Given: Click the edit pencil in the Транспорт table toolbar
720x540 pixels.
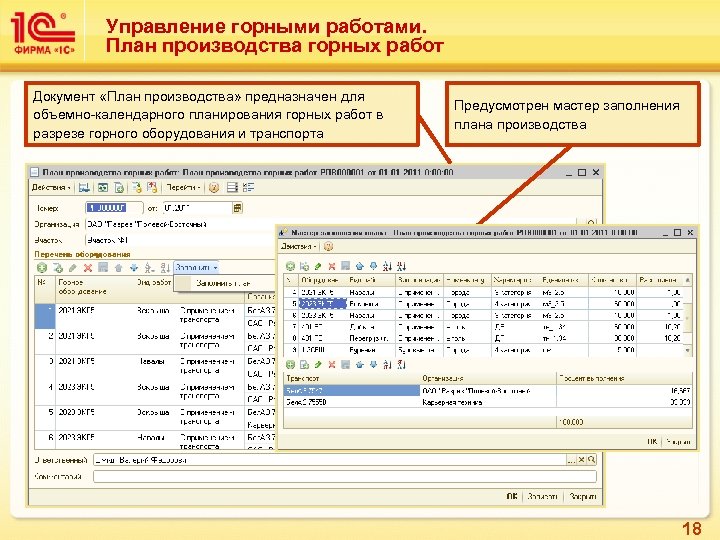Looking at the screenshot, I should (318, 365).
